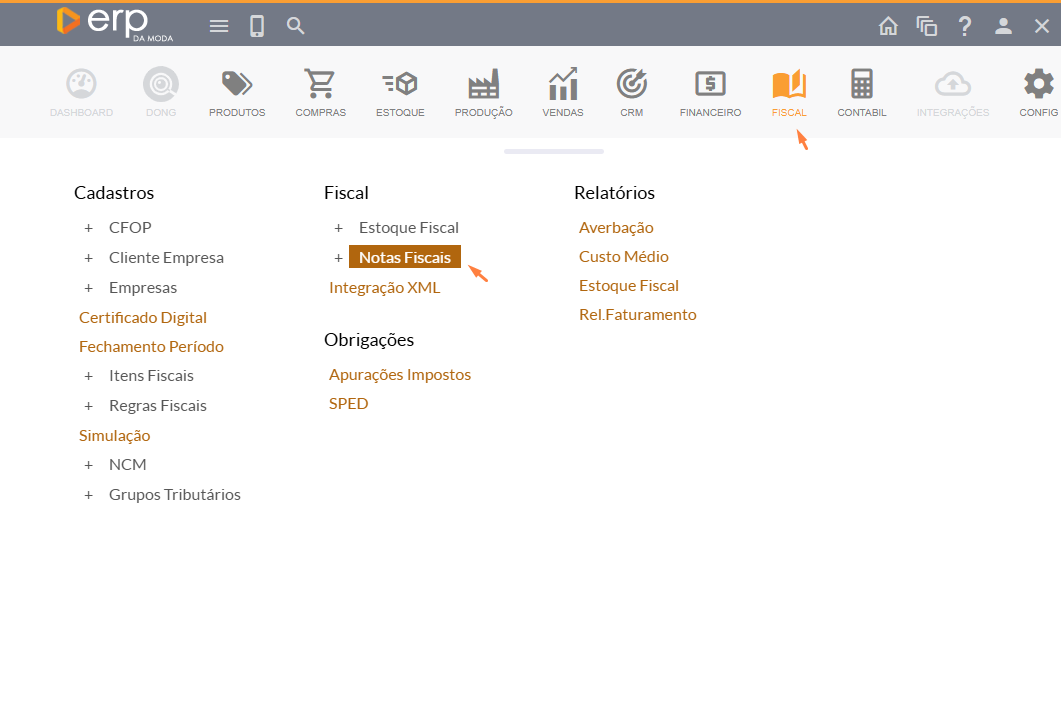Click the gray drag handle bar below the toolbar
The height and width of the screenshot is (708, 1061).
coord(553,152)
